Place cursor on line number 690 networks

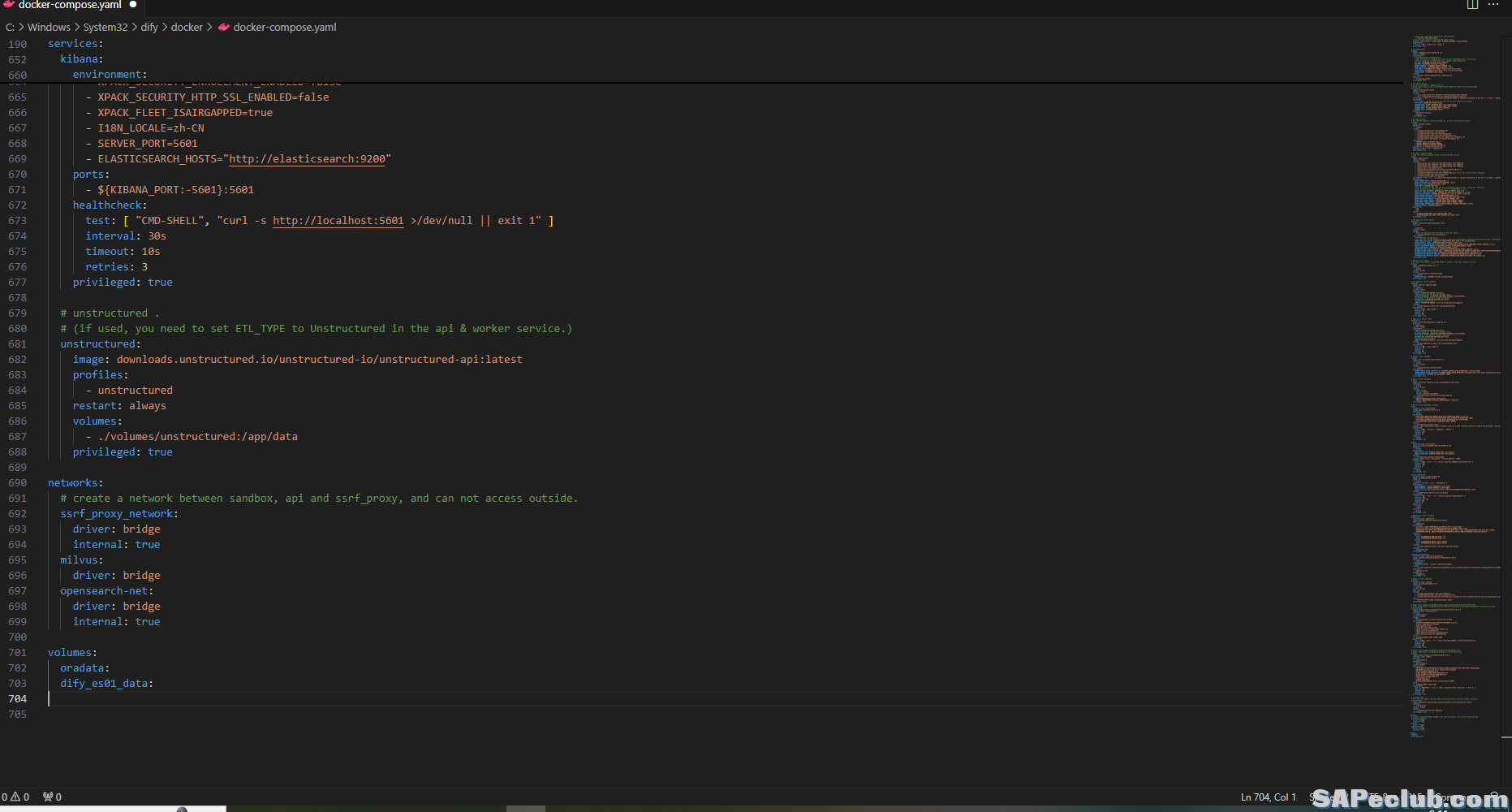18,483
